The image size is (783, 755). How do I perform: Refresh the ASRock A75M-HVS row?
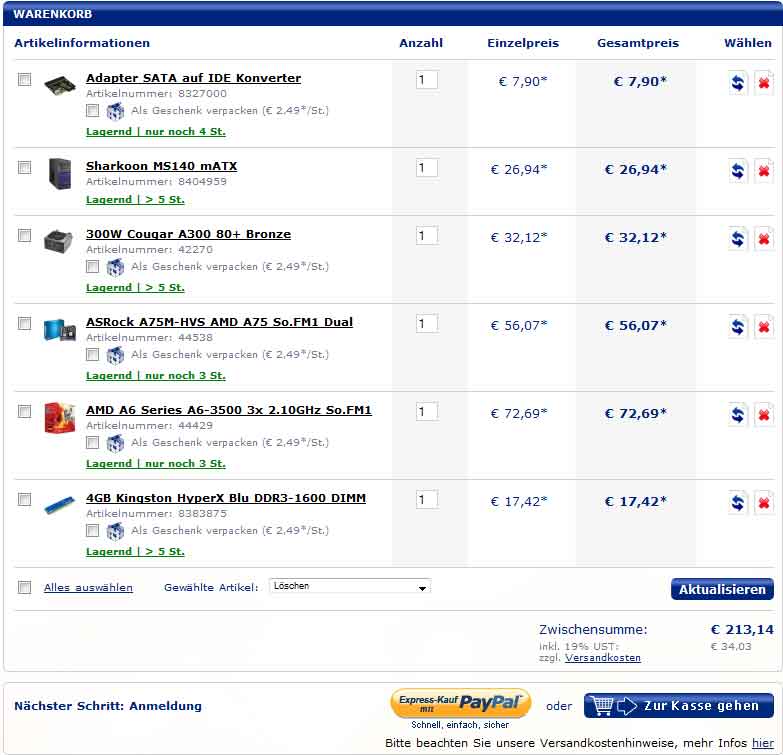pos(738,327)
